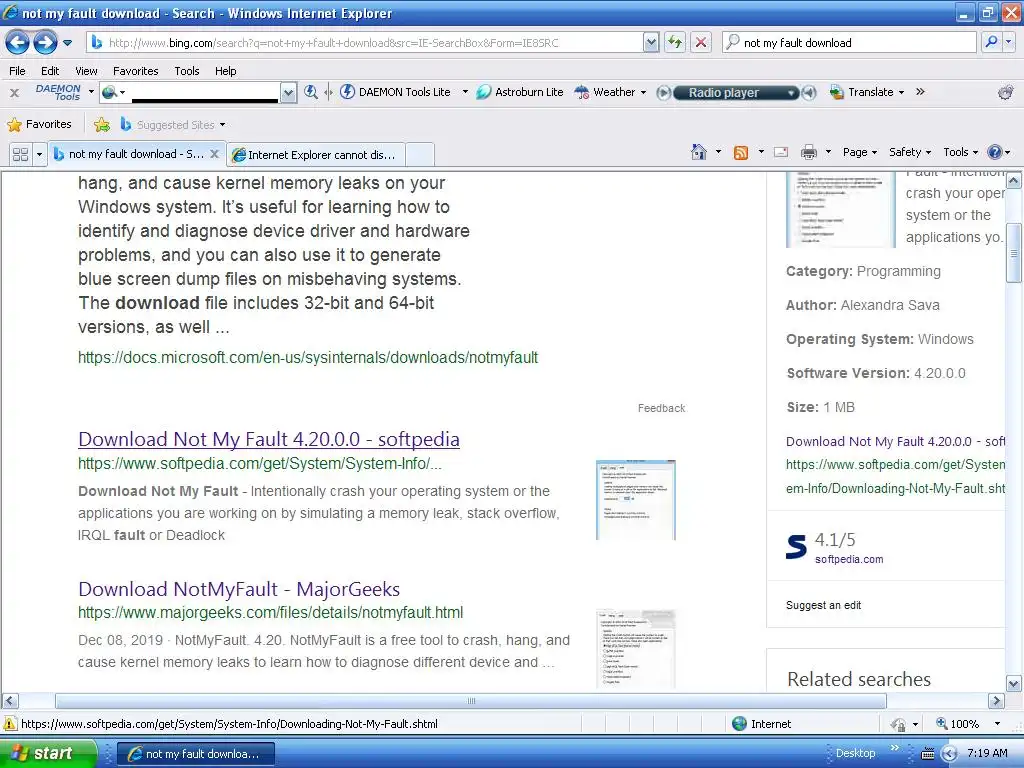
Task: Open the tab list dropdown arrow
Action: pyautogui.click(x=39, y=154)
